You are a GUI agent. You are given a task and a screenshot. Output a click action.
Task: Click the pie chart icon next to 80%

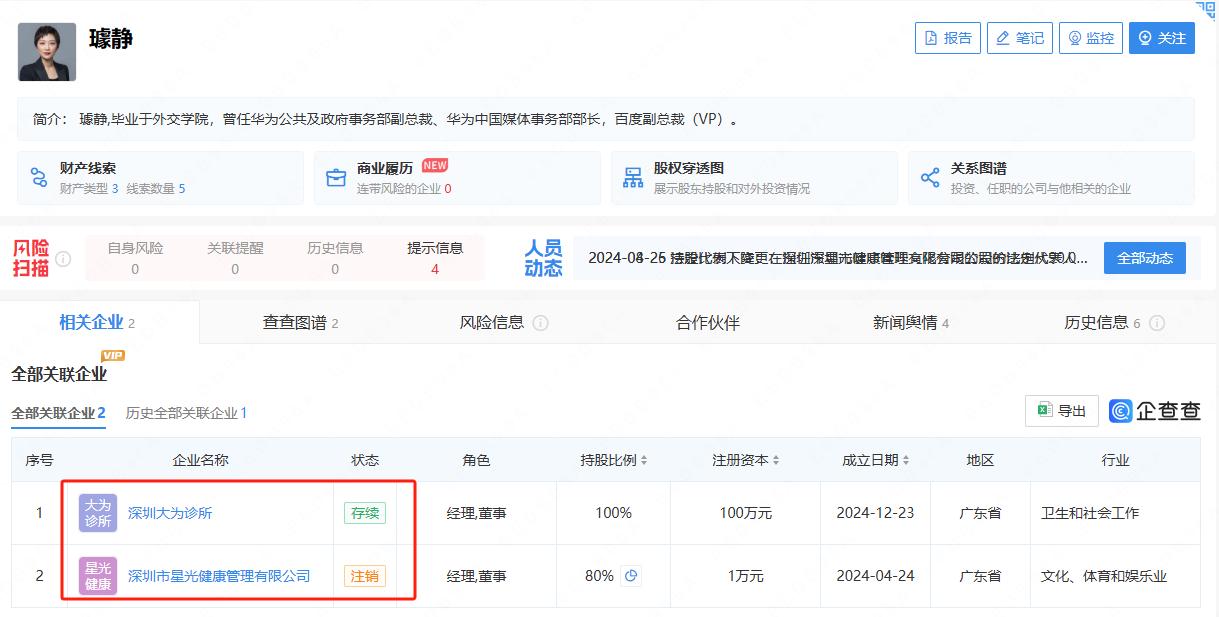(631, 576)
